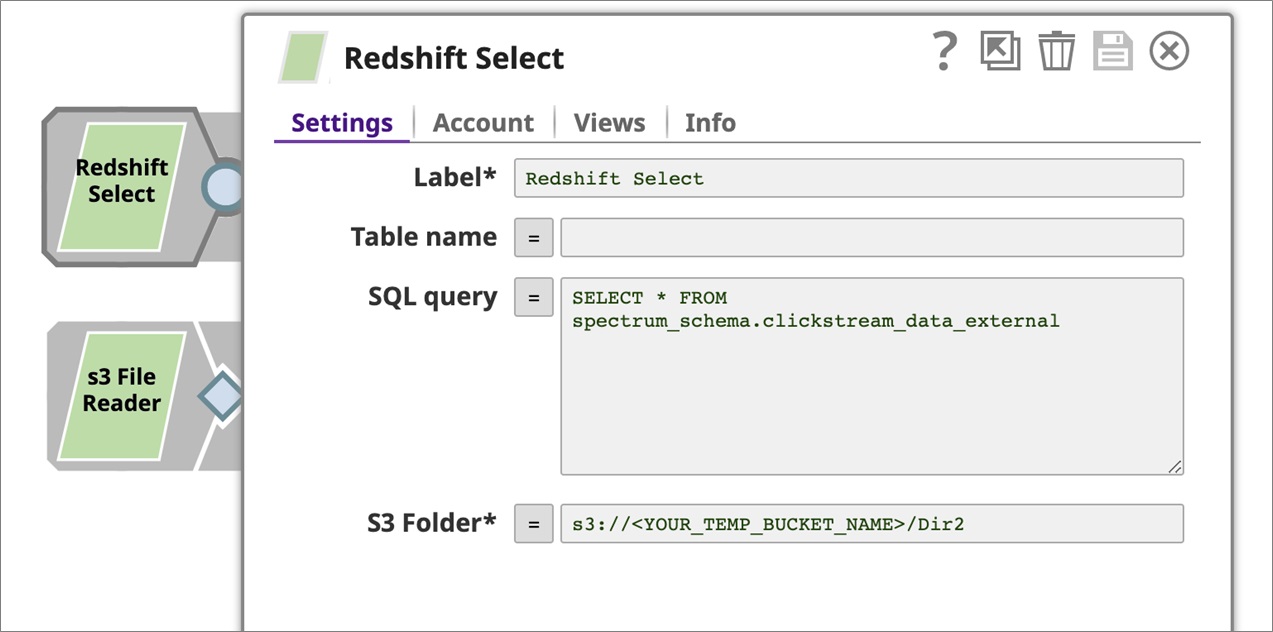Click the empty Table name field

coord(872,238)
